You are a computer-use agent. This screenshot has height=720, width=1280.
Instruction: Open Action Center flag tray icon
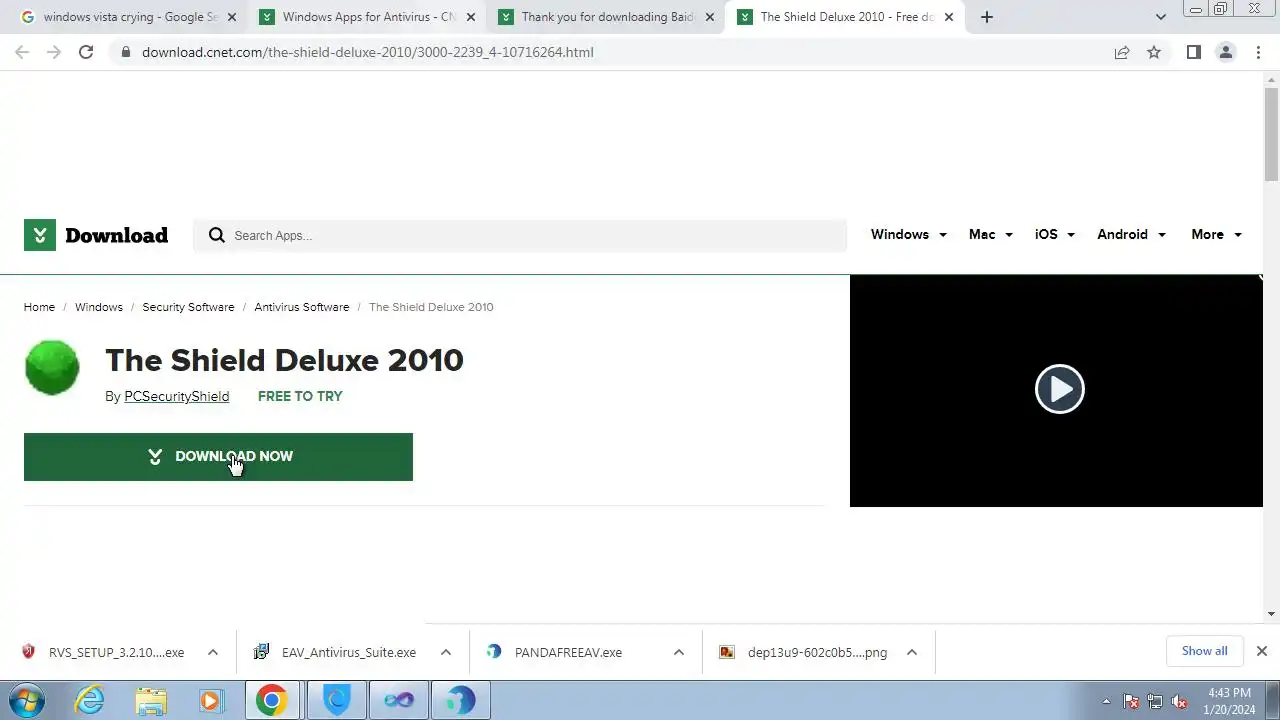pyautogui.click(x=1131, y=701)
